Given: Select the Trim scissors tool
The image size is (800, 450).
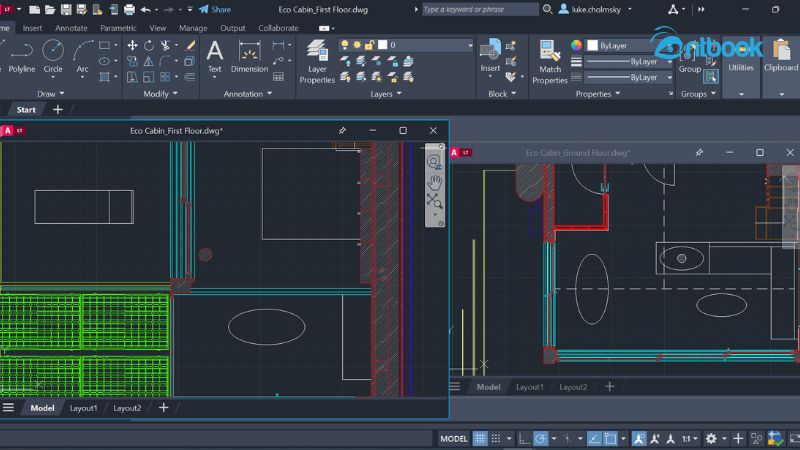Looking at the screenshot, I should click(165, 45).
